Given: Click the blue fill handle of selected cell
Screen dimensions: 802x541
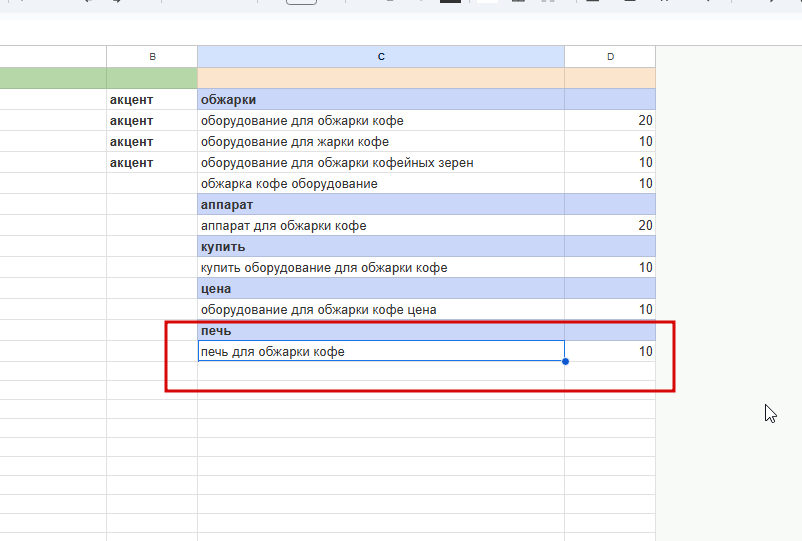Looking at the screenshot, I should [x=565, y=362].
